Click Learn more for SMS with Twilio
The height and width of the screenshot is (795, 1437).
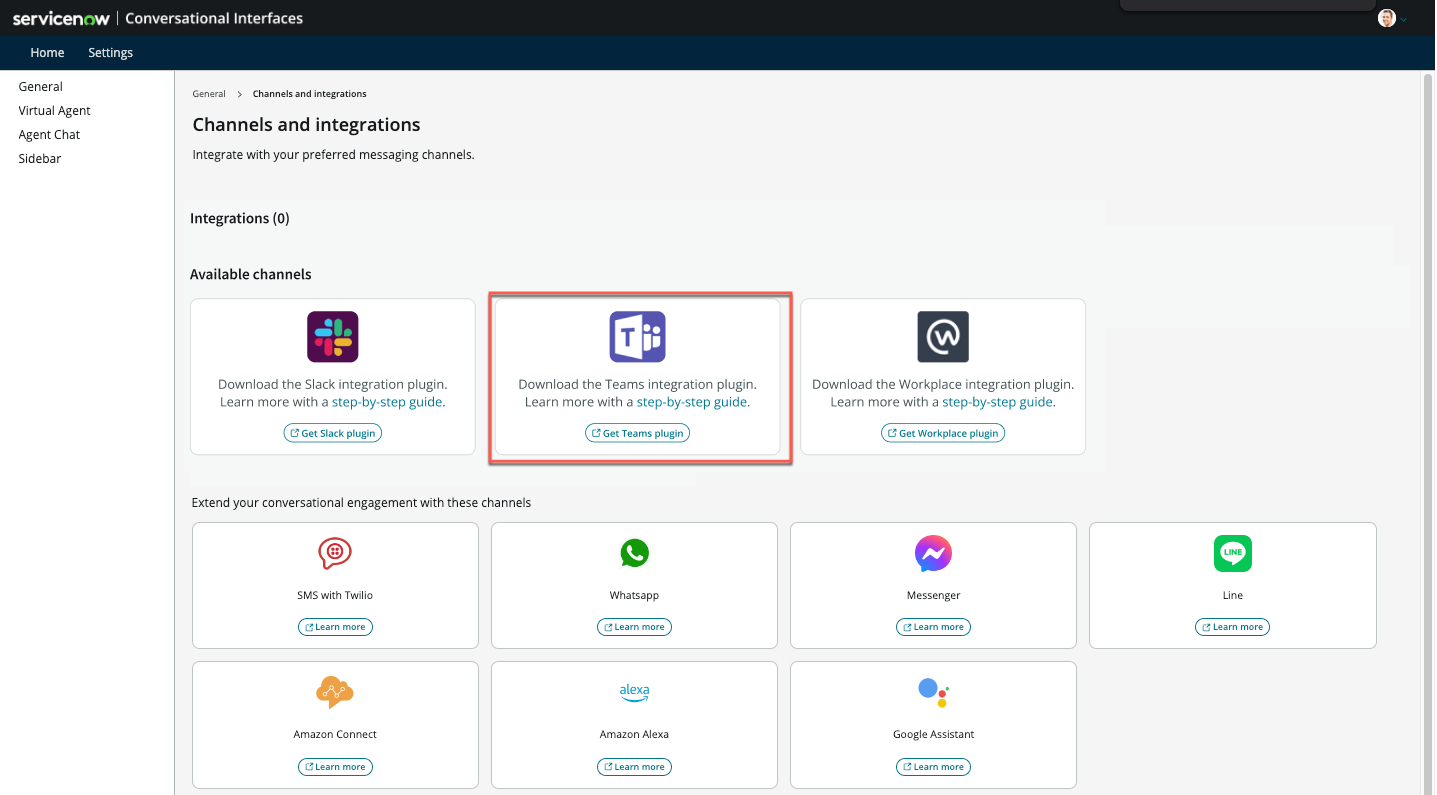pyautogui.click(x=335, y=627)
